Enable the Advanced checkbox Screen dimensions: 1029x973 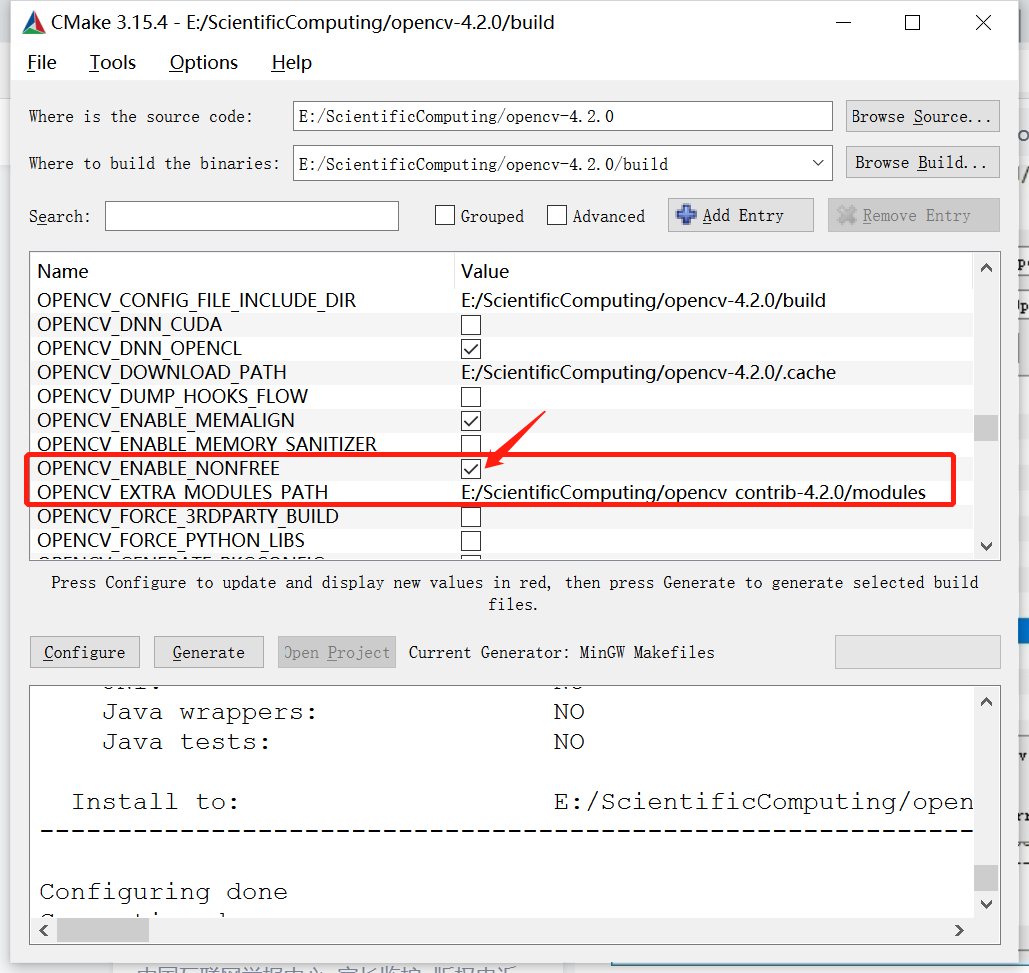pyautogui.click(x=556, y=215)
